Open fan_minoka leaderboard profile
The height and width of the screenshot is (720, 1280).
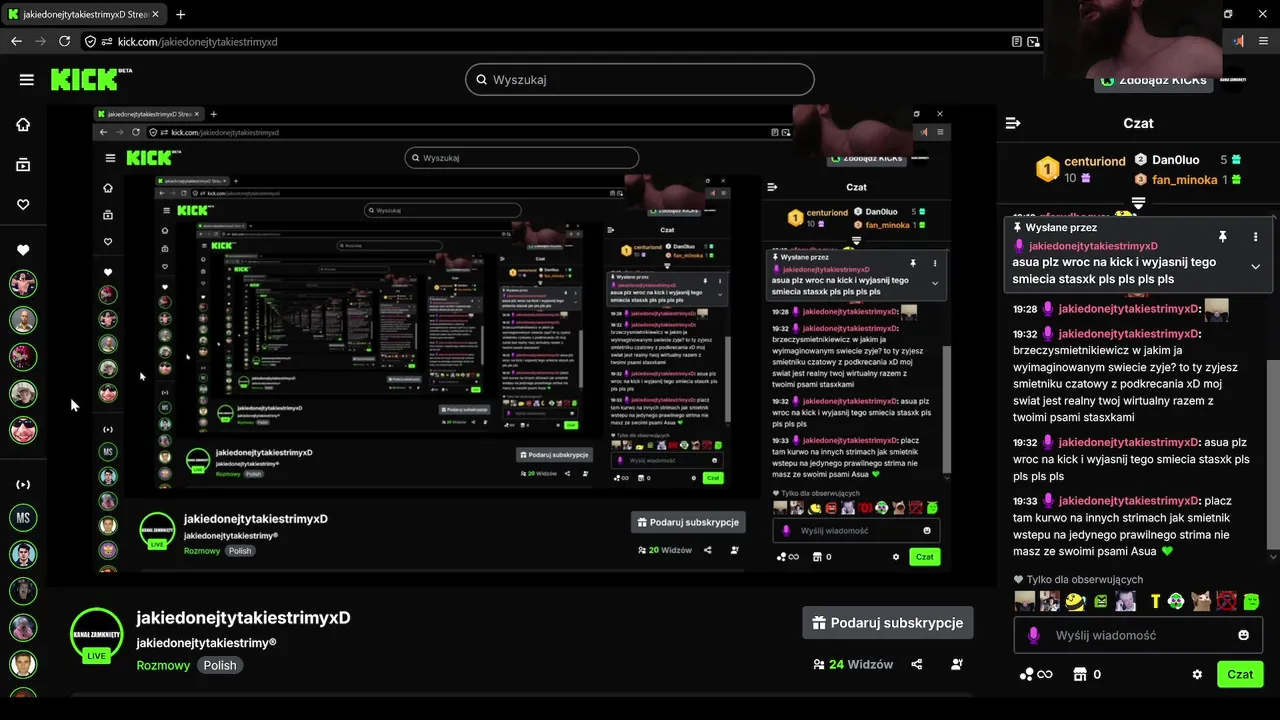(1184, 180)
